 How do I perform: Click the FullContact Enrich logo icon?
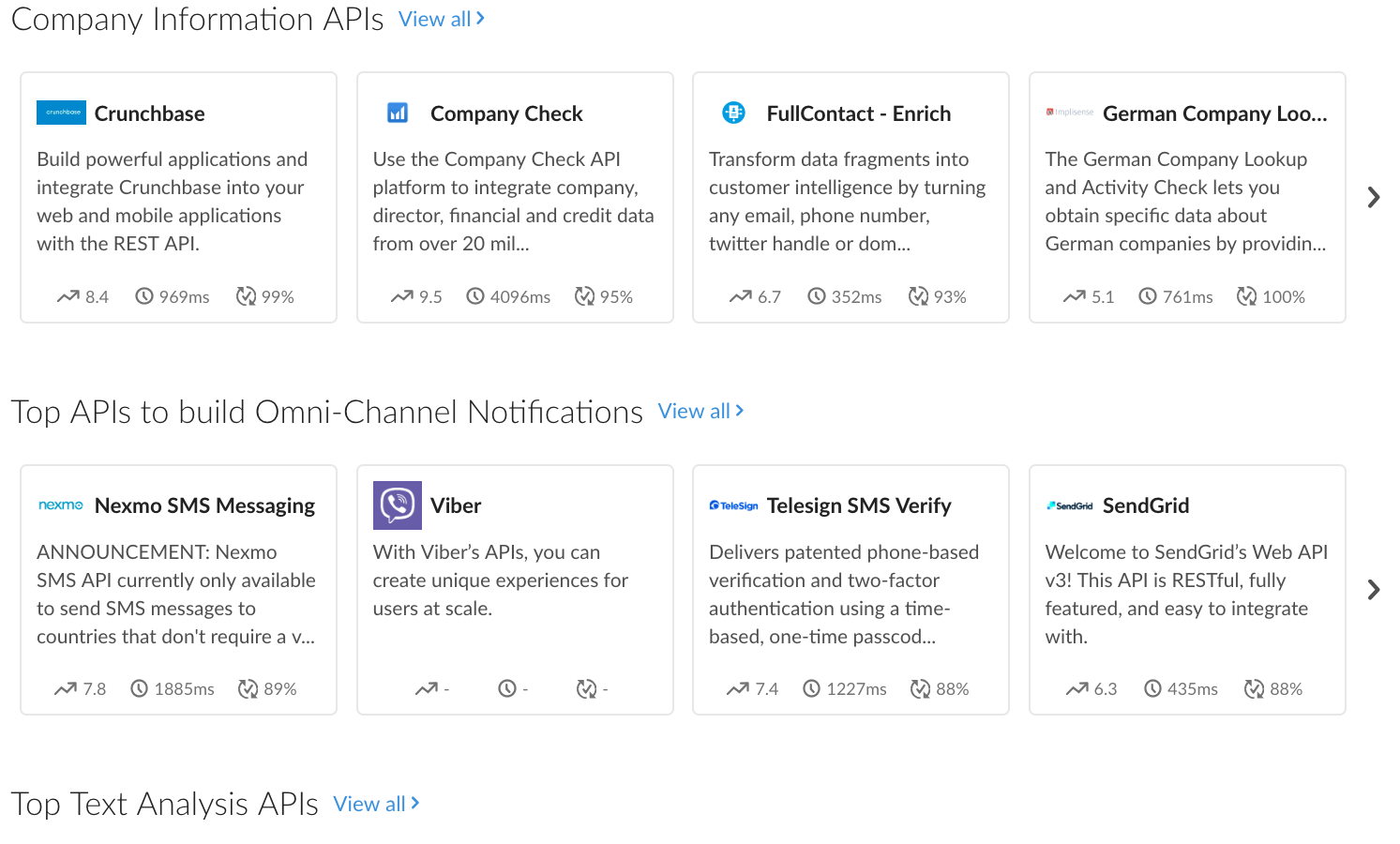733,113
